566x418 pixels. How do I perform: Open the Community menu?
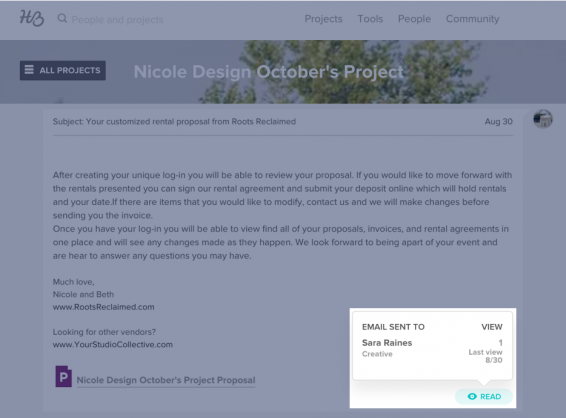pos(473,19)
